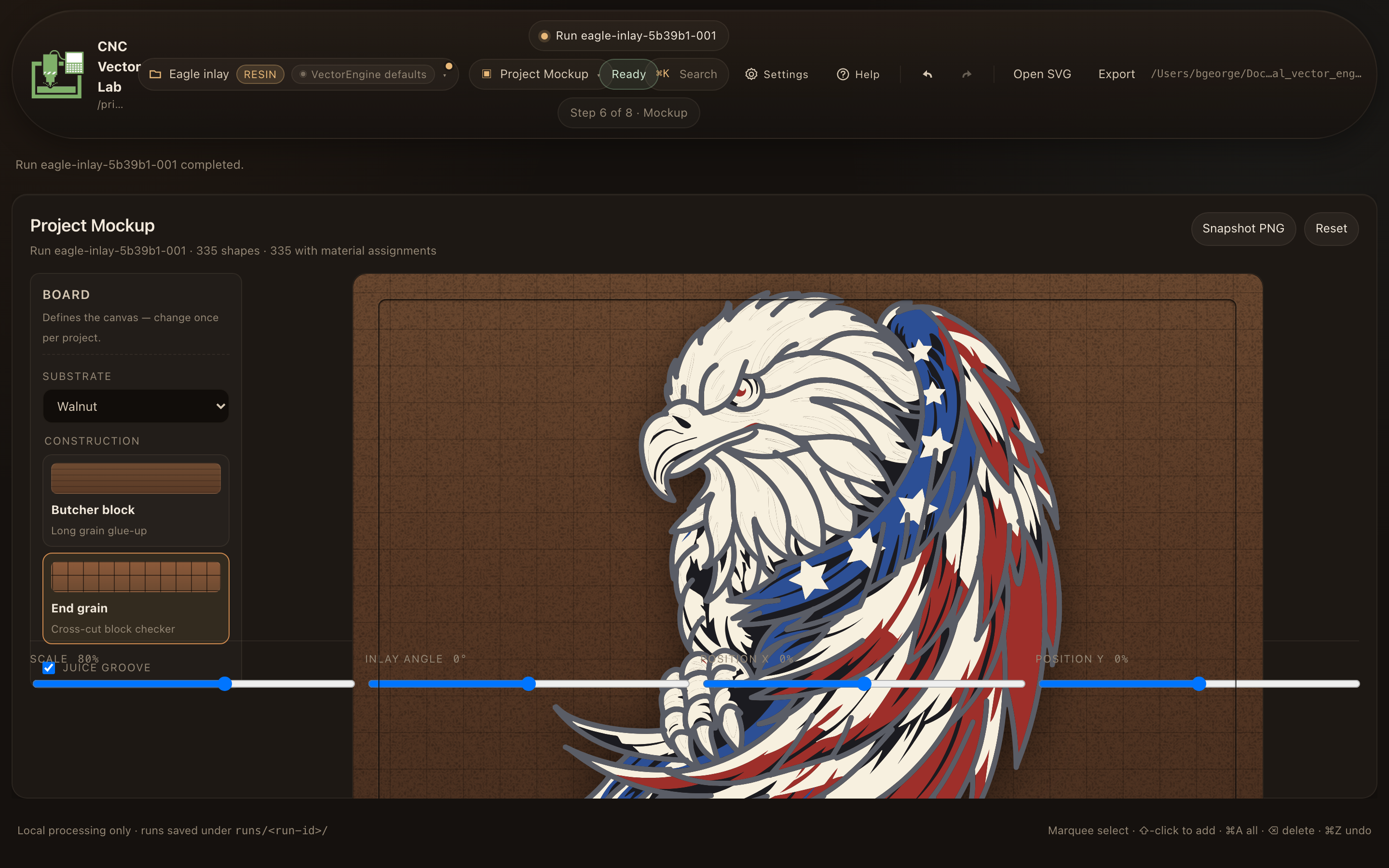This screenshot has height=868, width=1389.
Task: Click the 'Run eagle-inlay-5b39b1-001 completed.' message
Action: 130,165
